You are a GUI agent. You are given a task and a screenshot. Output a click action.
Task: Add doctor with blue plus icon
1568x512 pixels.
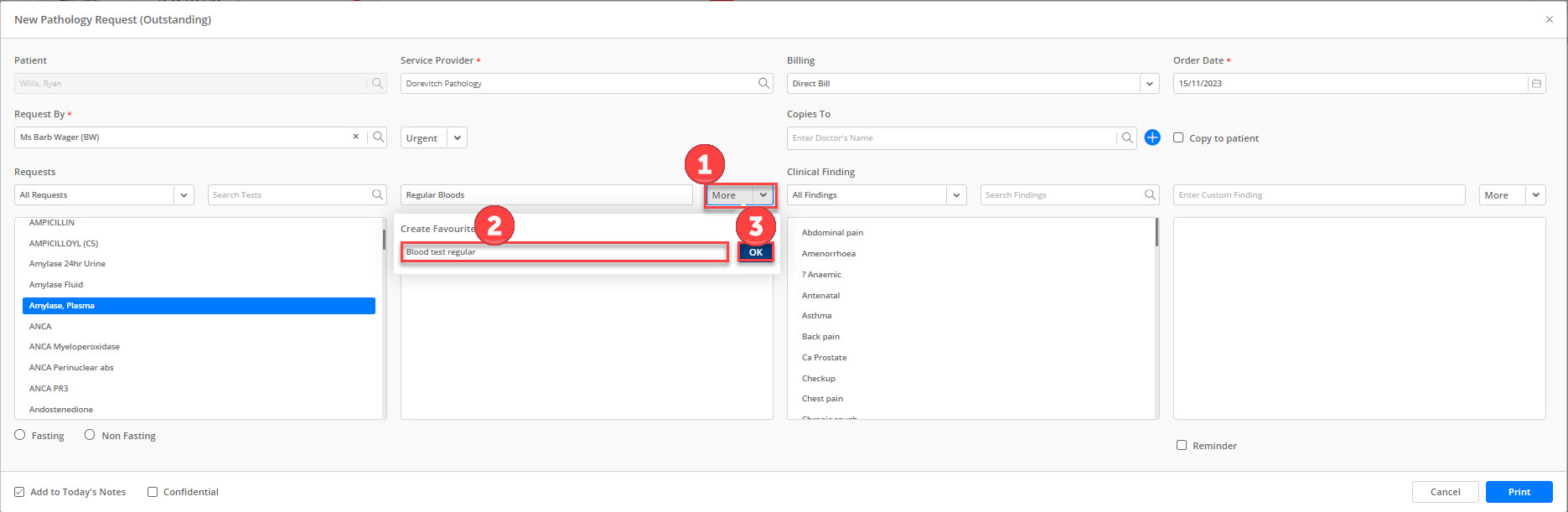(x=1152, y=137)
